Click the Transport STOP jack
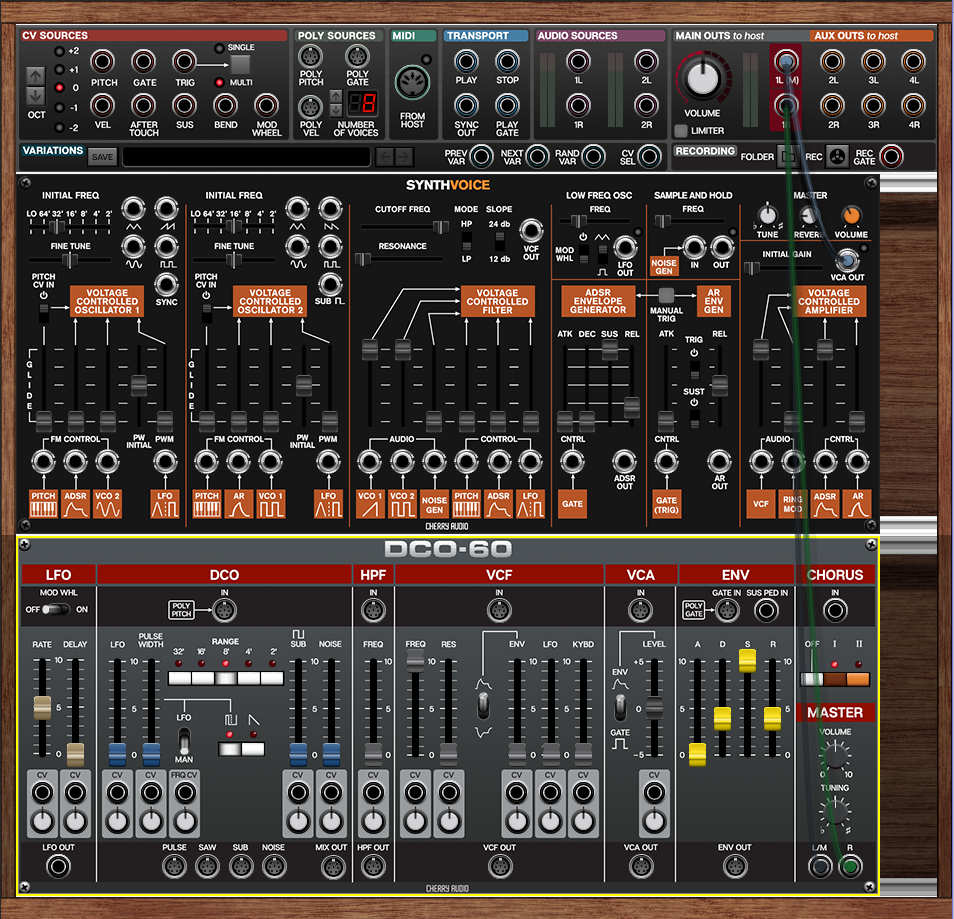954x919 pixels. pos(507,61)
